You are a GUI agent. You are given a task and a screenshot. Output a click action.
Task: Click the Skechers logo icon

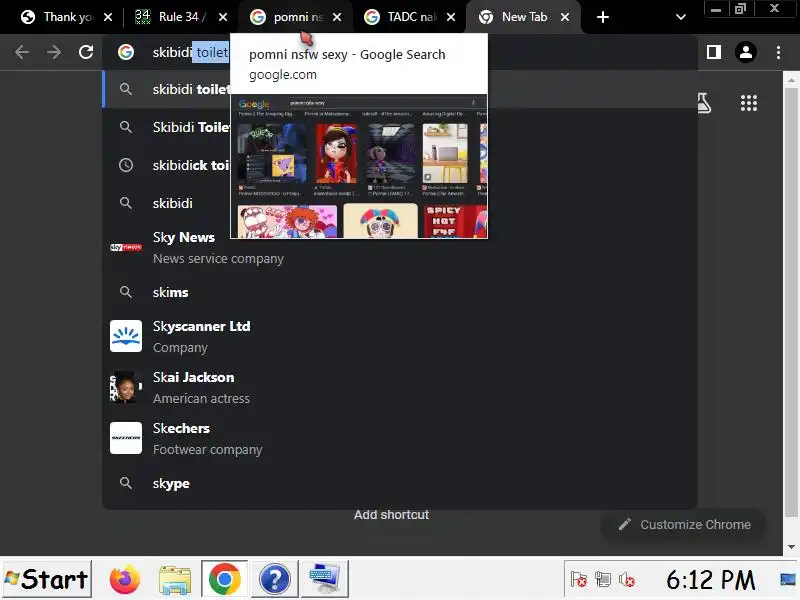(x=126, y=438)
